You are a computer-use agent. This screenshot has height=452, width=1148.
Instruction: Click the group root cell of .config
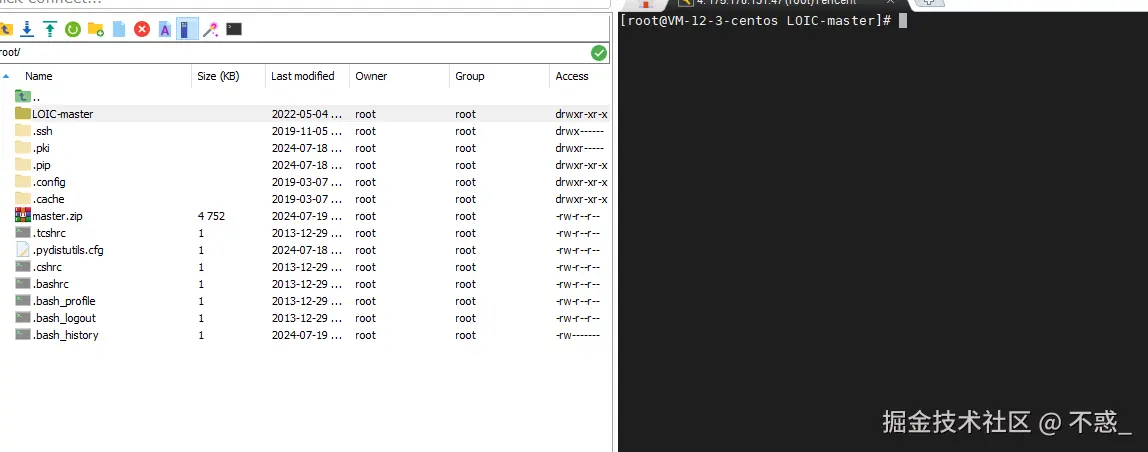[x=465, y=182]
